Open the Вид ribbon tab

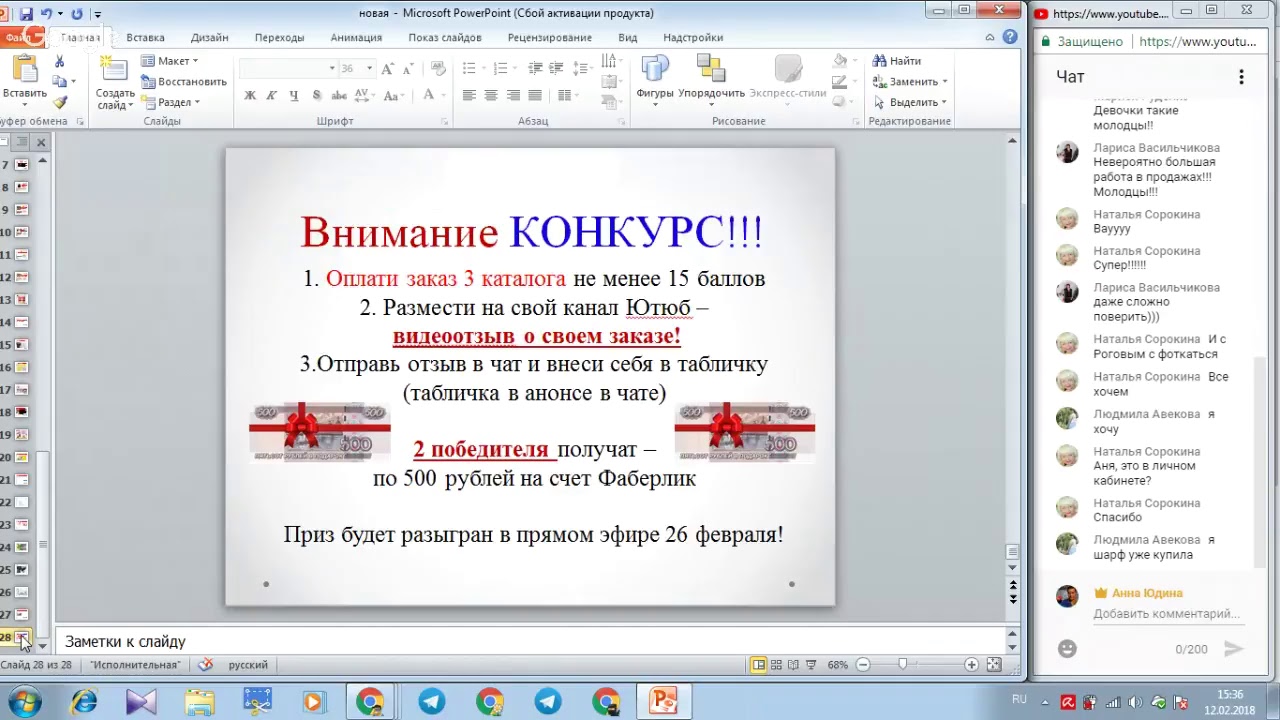click(x=627, y=37)
